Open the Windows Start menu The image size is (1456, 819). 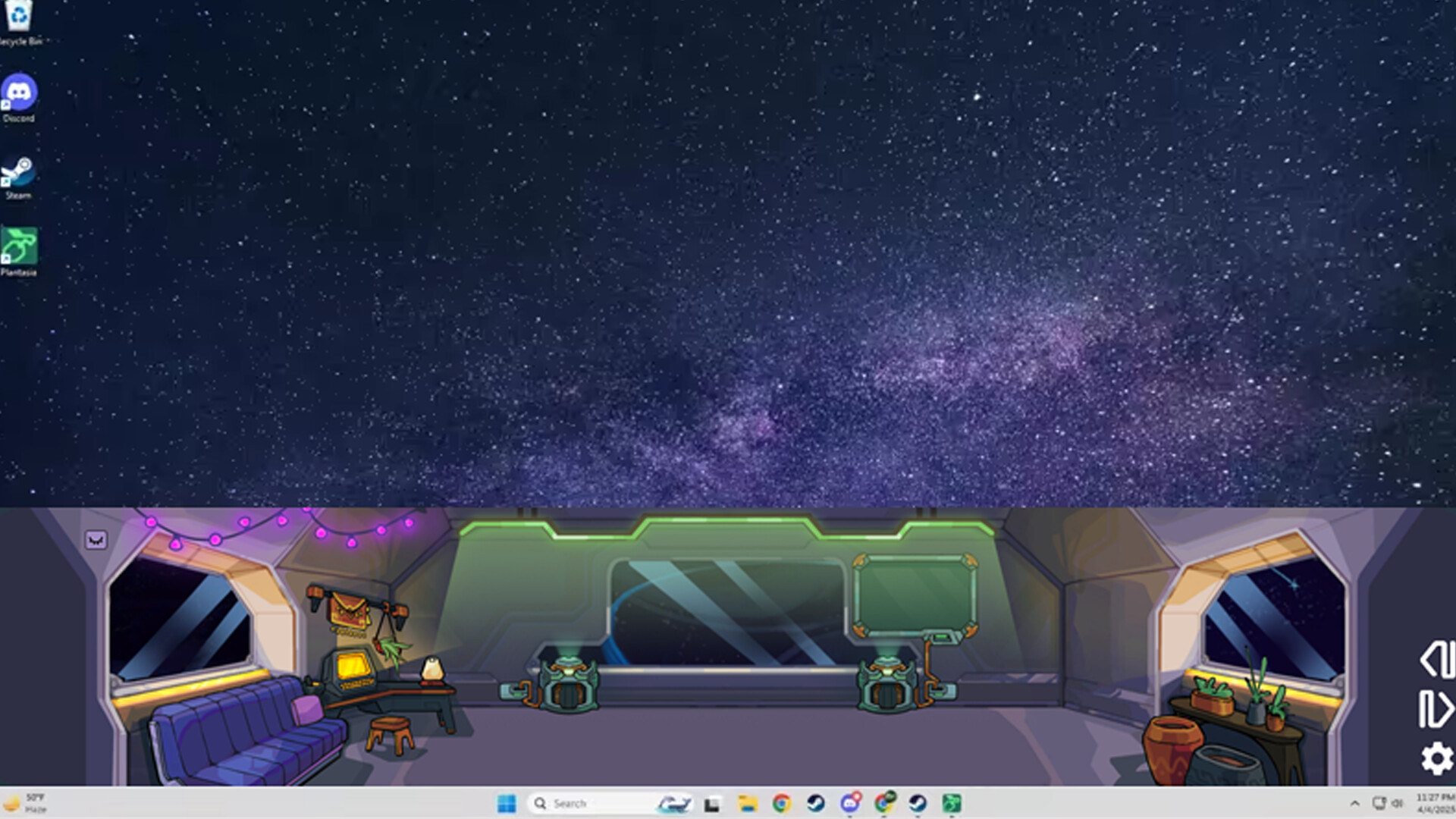[507, 802]
